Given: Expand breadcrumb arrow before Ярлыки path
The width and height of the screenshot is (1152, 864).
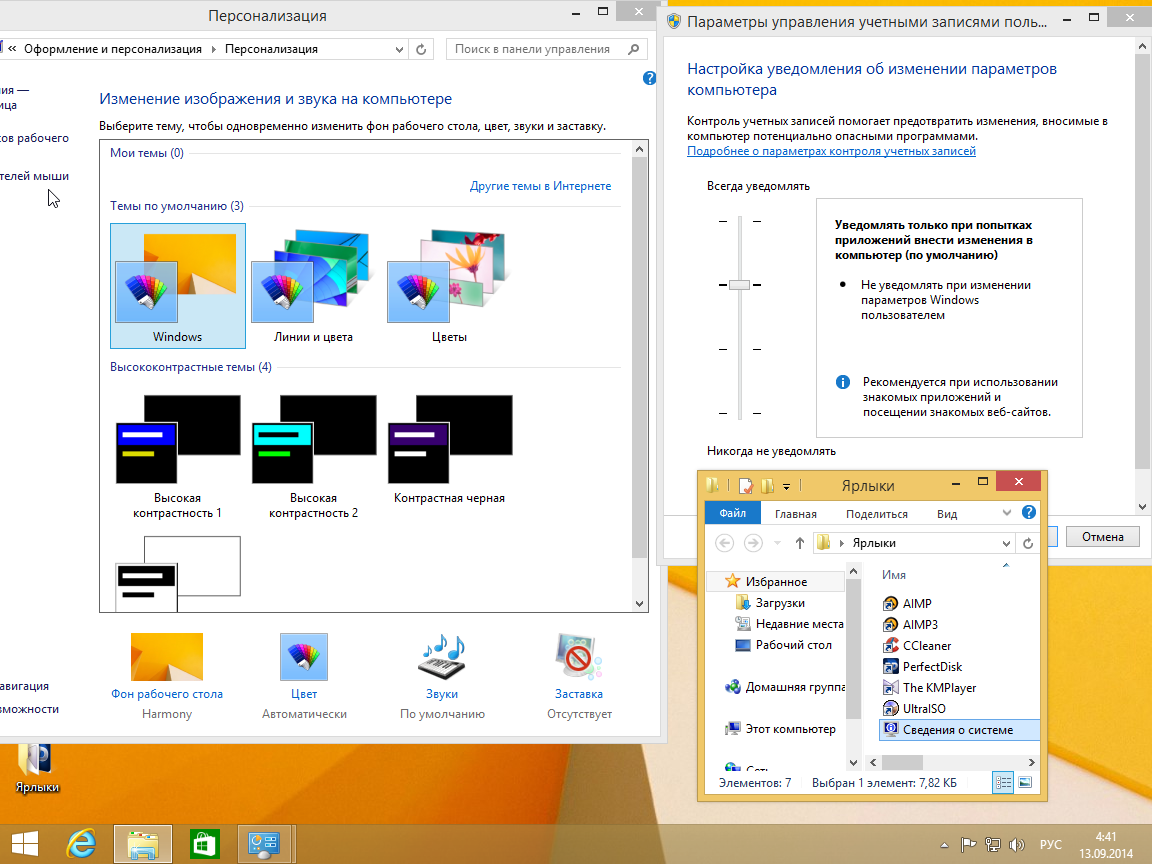Looking at the screenshot, I should point(841,543).
